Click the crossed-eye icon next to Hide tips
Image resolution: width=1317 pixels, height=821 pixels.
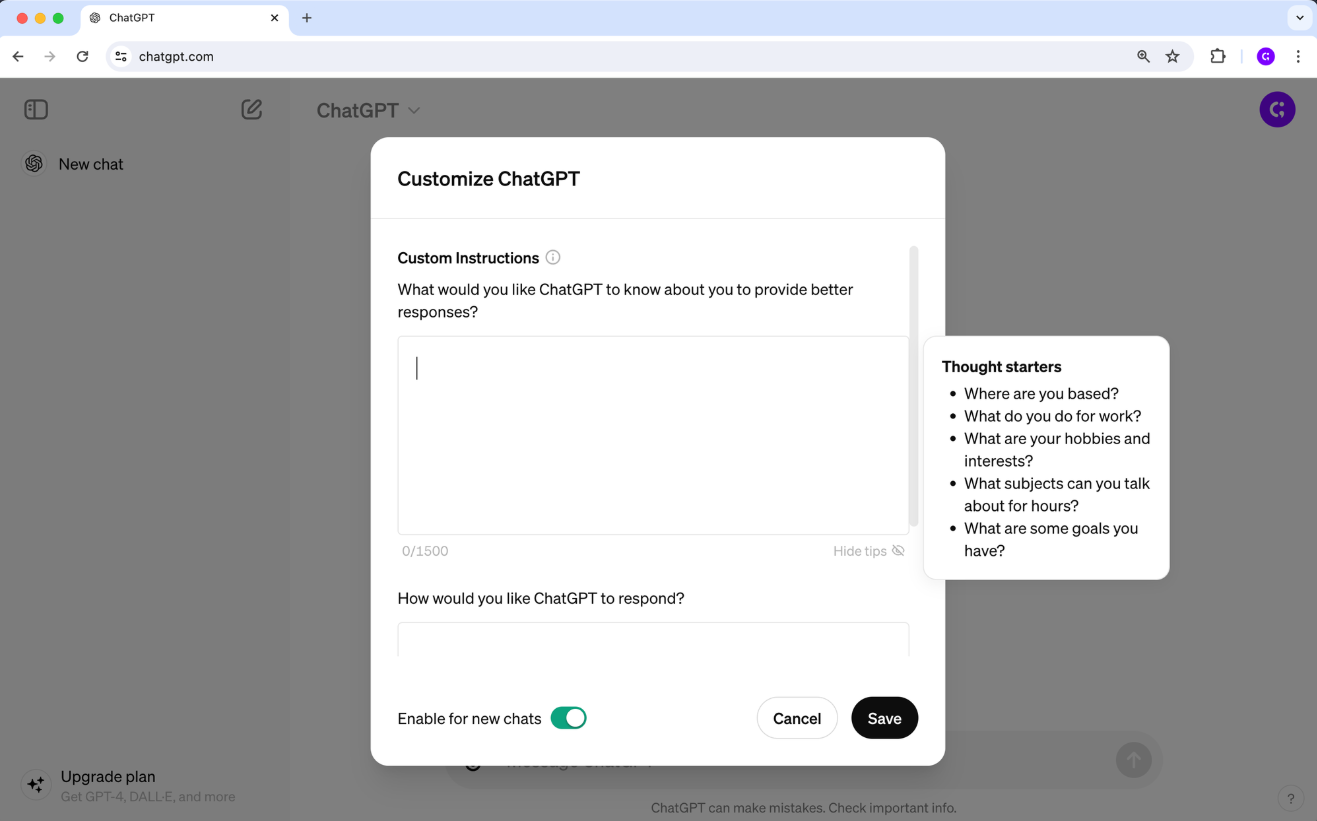tap(898, 551)
